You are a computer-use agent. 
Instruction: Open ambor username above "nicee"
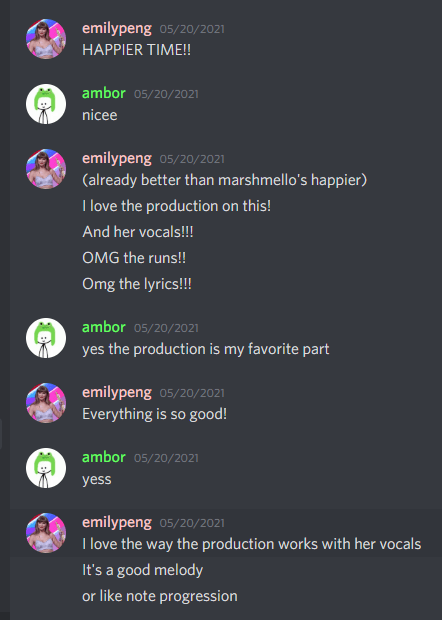tap(104, 93)
